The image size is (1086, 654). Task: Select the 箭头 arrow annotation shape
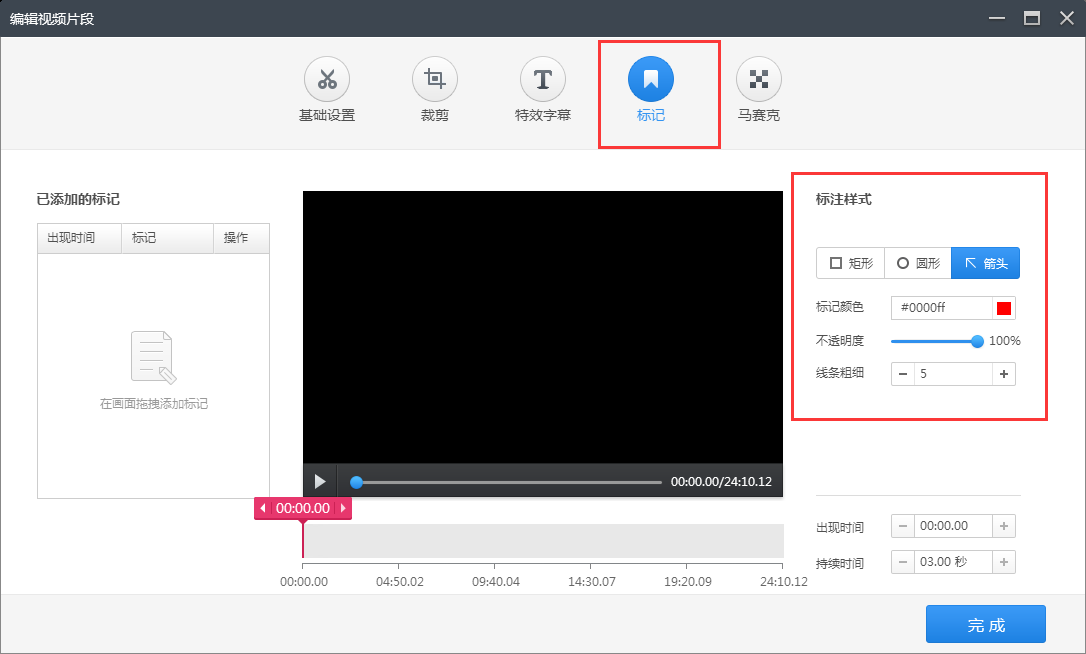click(985, 263)
